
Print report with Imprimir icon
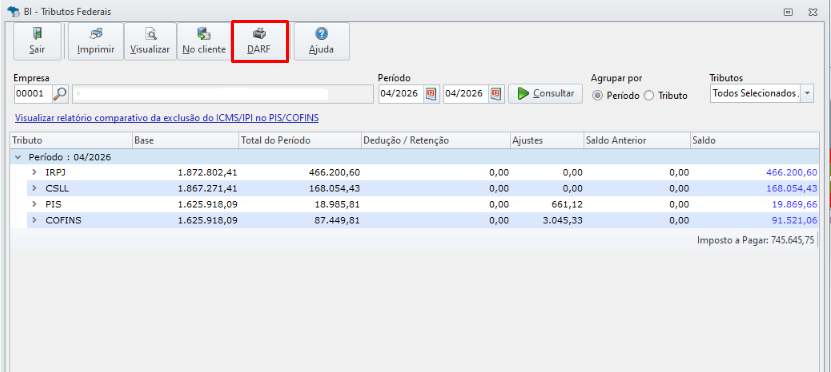[x=96, y=34]
